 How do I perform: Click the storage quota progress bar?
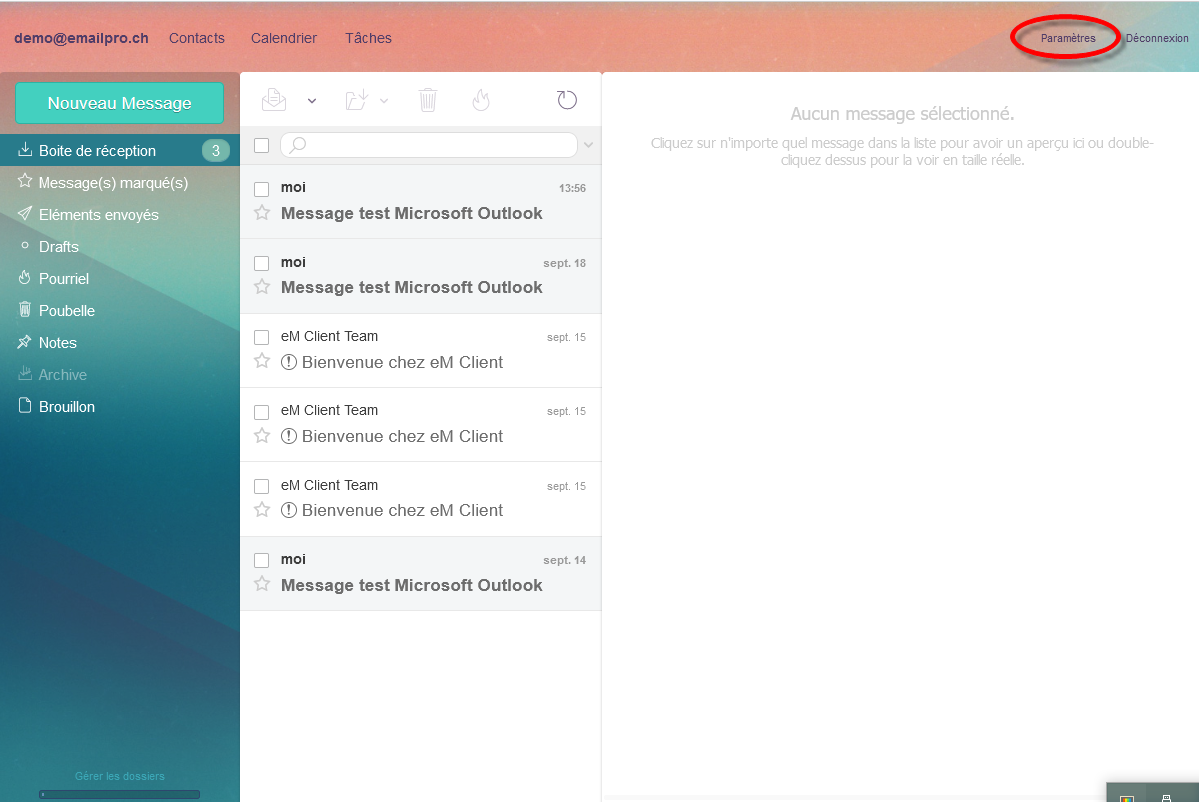click(x=119, y=794)
